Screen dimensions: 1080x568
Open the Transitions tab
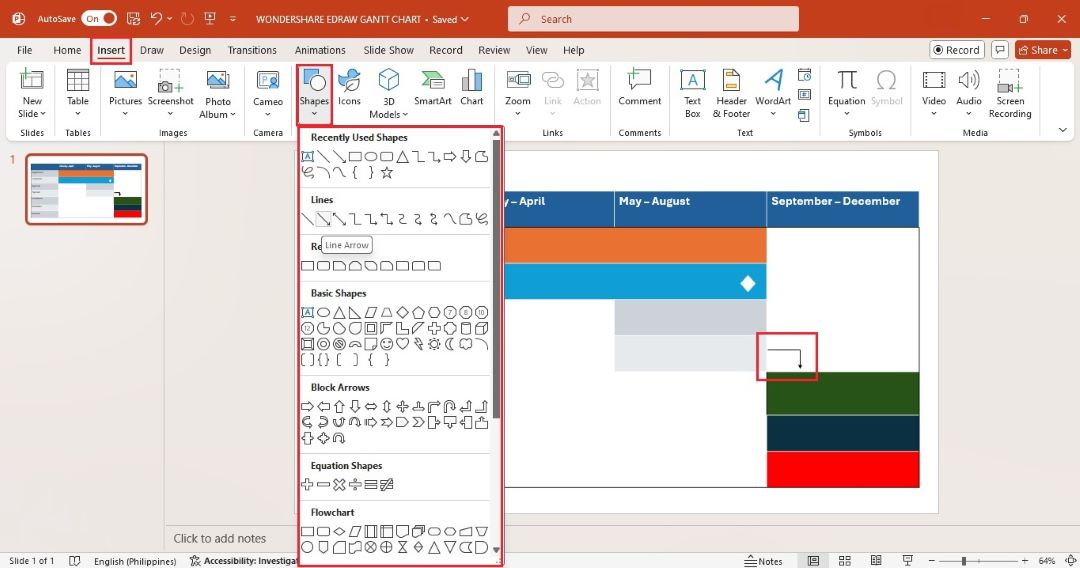point(252,50)
